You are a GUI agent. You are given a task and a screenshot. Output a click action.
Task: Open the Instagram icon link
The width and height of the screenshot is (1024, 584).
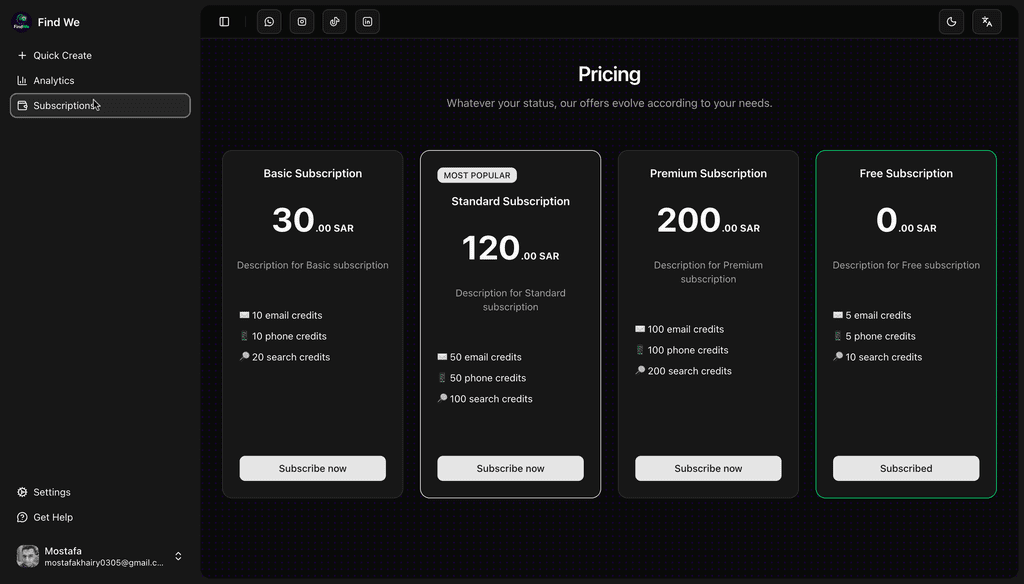[302, 22]
